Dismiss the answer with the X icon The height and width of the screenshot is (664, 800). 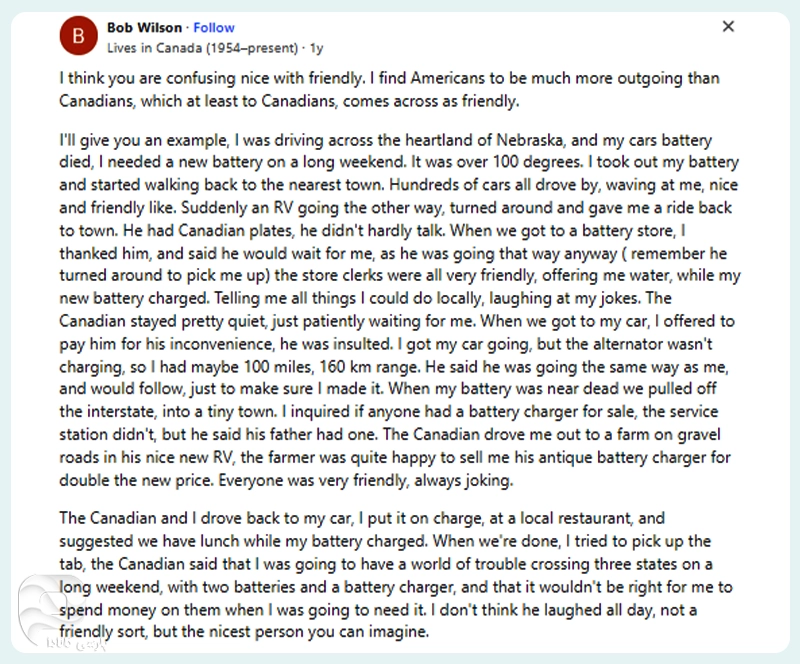tap(728, 27)
